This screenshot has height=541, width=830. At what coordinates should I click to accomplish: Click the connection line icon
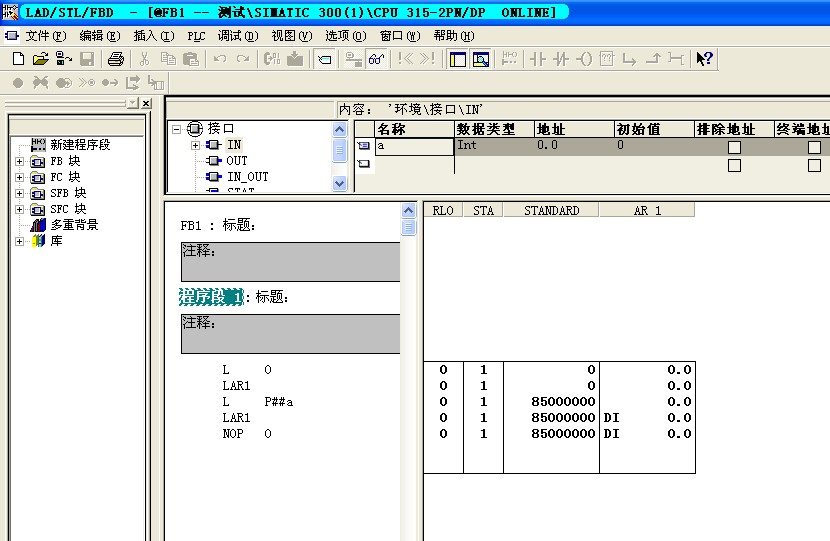click(x=676, y=59)
